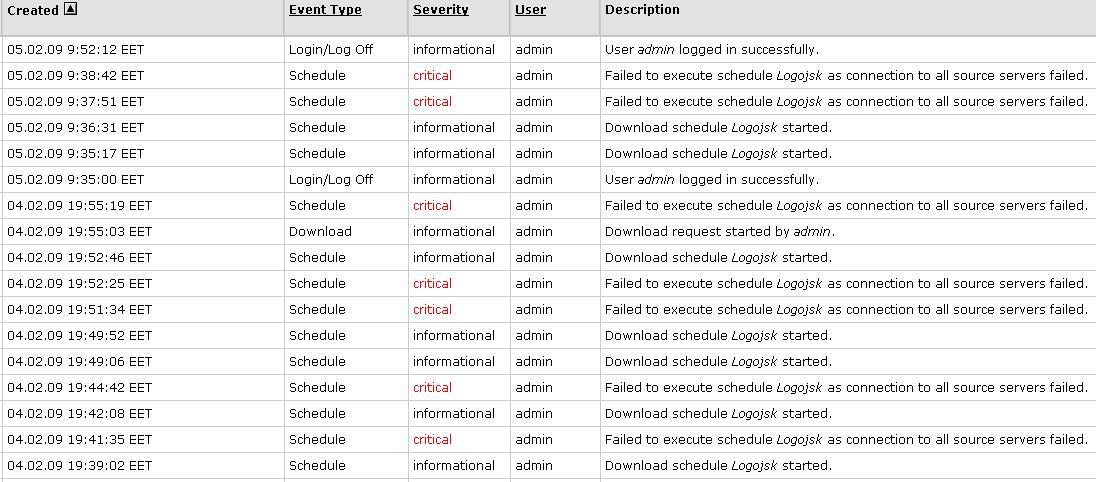1096x482 pixels.
Task: Select the 9:36:31 download schedule started row
Action: [x=718, y=127]
